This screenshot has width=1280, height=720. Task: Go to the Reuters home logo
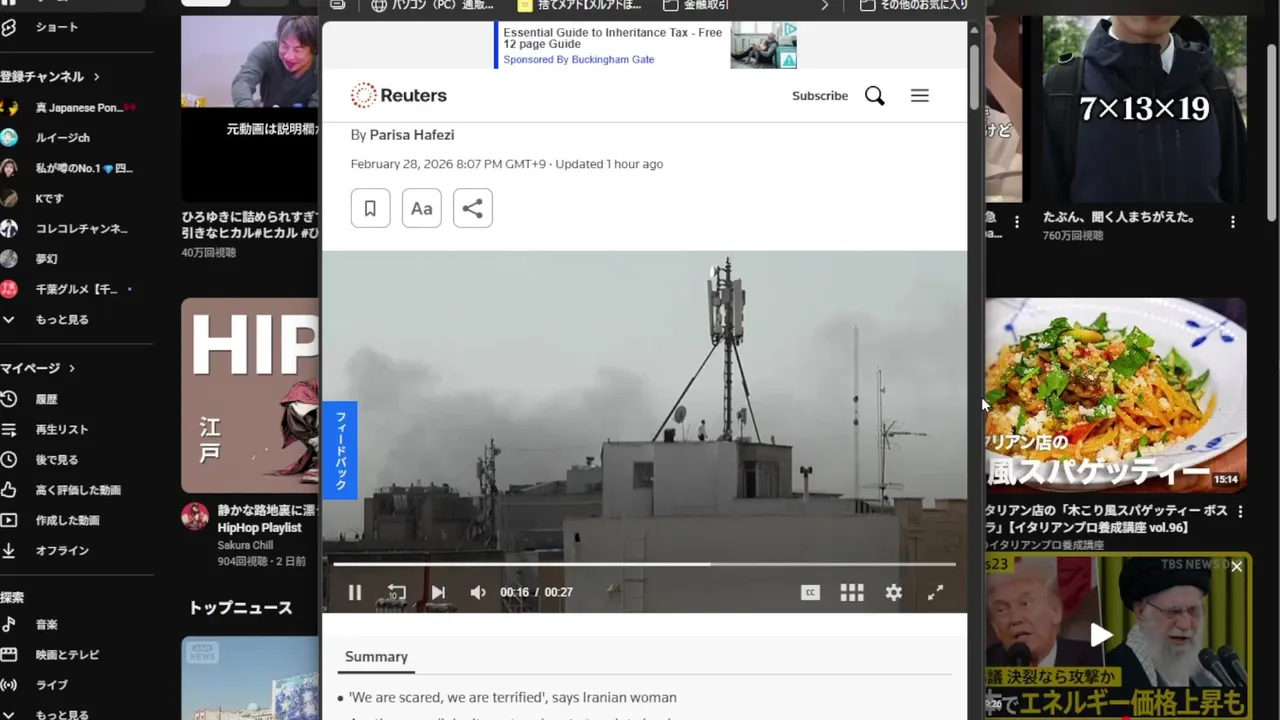[399, 95]
